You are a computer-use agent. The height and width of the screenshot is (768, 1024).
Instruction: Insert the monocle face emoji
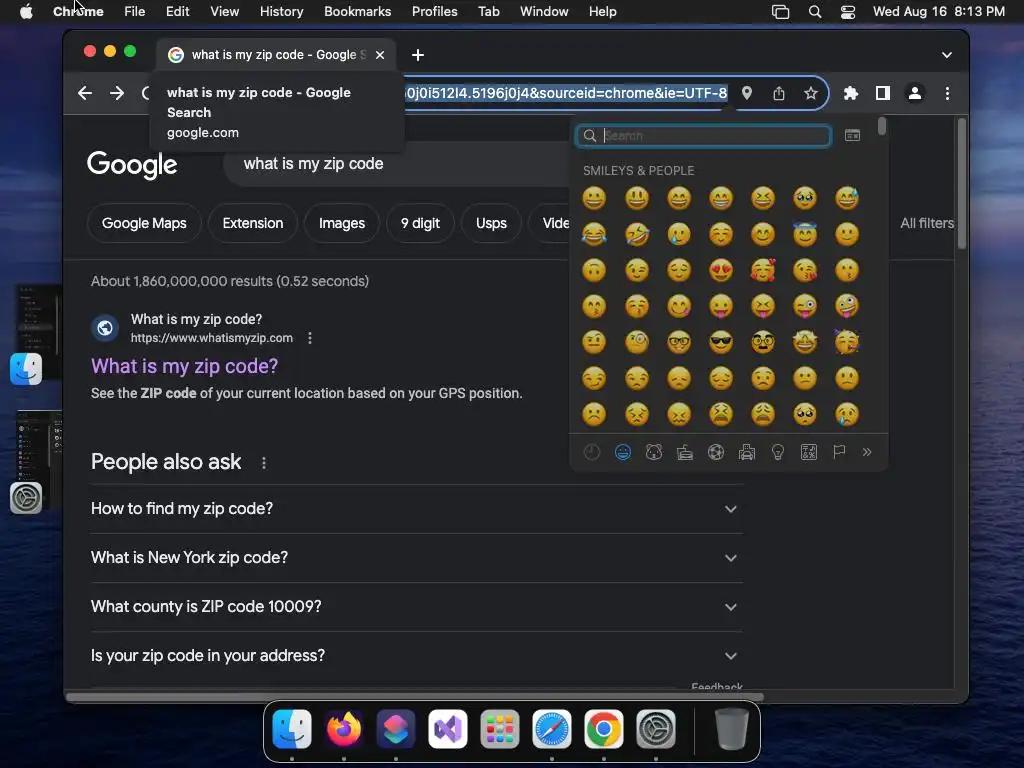637,342
